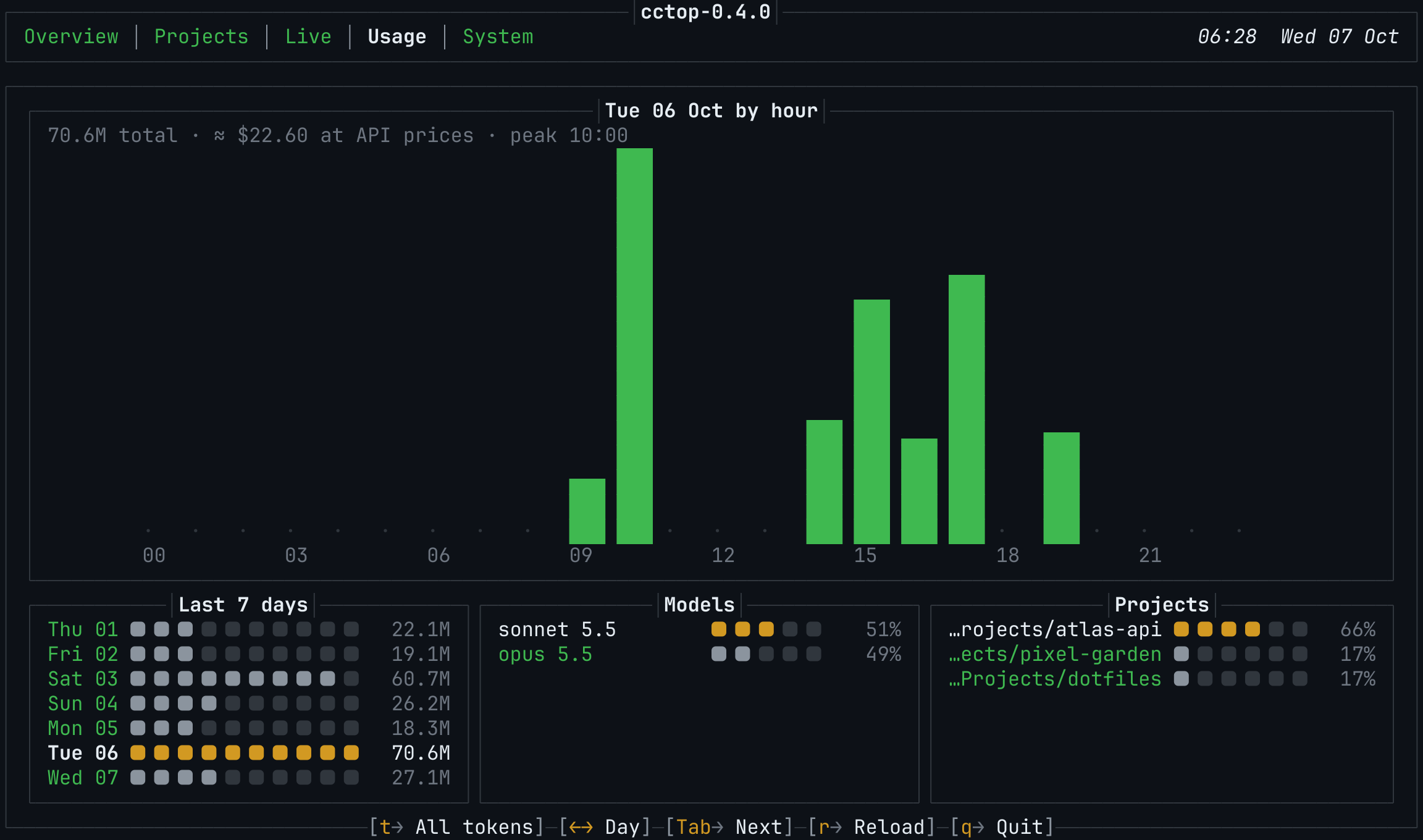Click the 51% value for sonnet 5.5
Viewport: 1423px width, 840px height.
[x=883, y=629]
